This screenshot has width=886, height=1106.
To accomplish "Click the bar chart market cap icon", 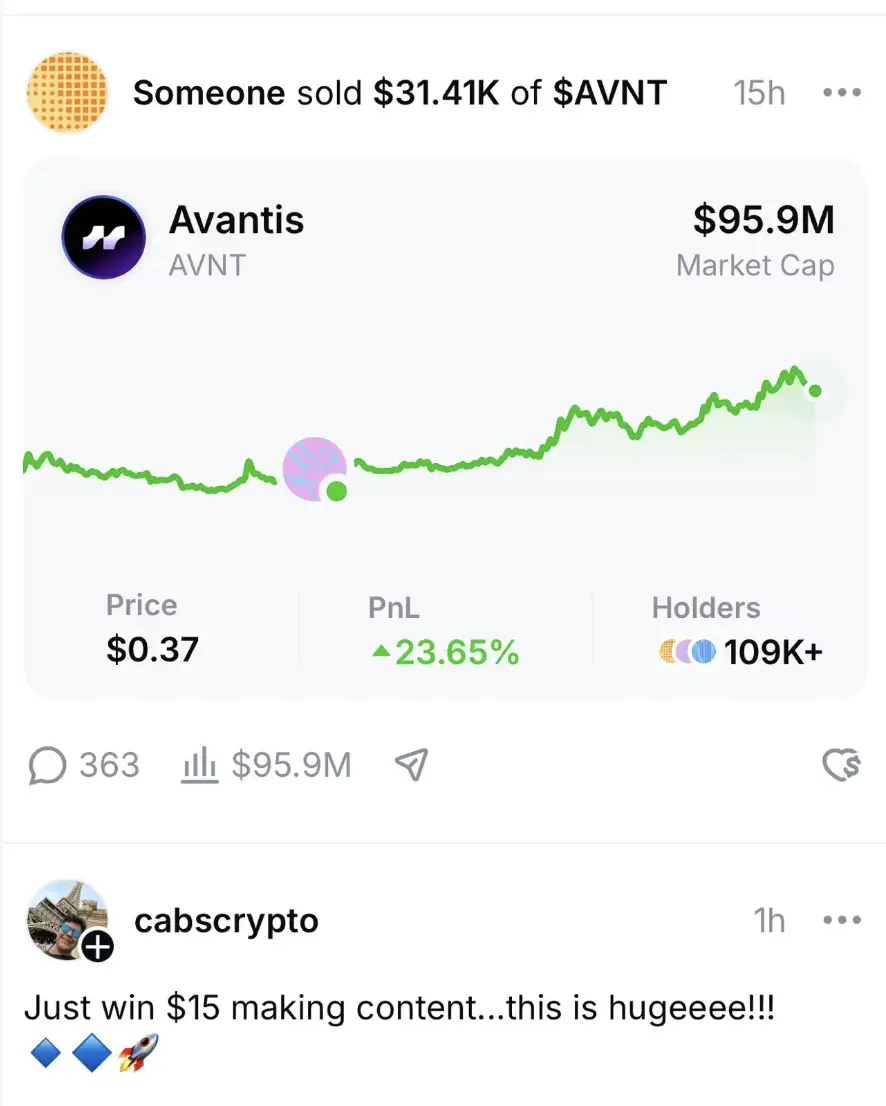I will click(x=199, y=766).
